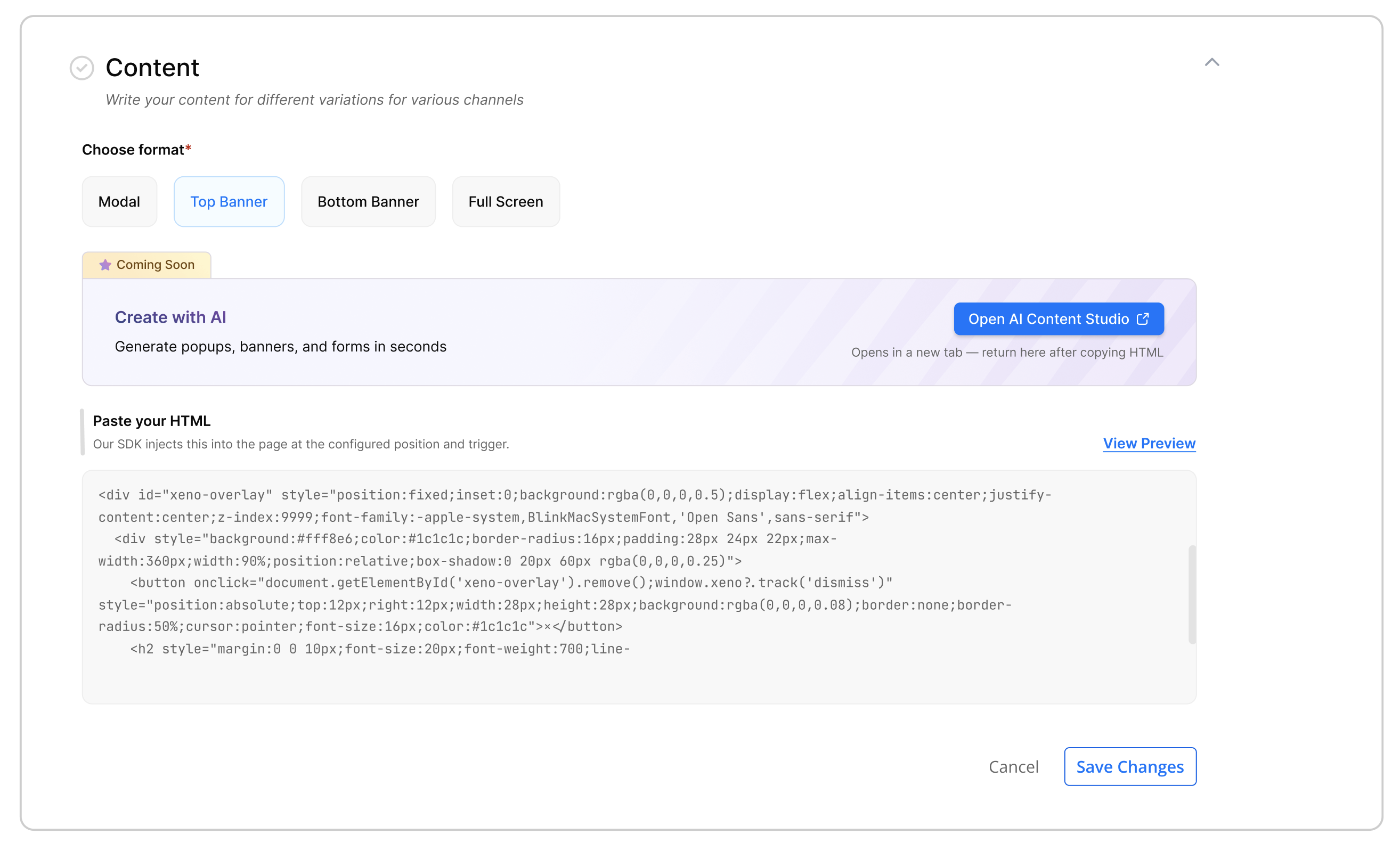Select the Top Banner format
Image resolution: width=1400 pixels, height=851 pixels.
click(x=229, y=202)
